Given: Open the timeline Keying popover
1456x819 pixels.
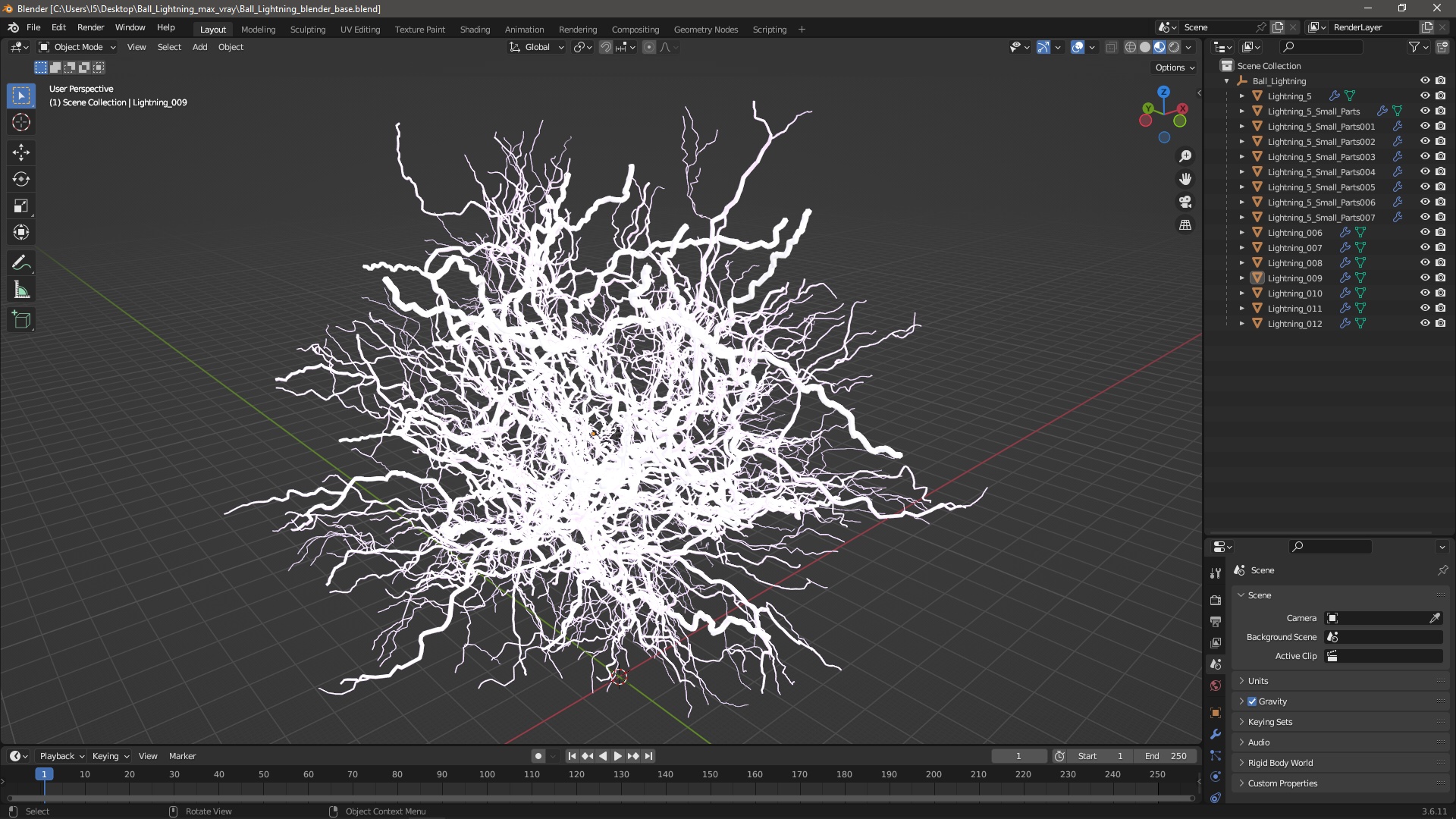Looking at the screenshot, I should click(x=110, y=756).
